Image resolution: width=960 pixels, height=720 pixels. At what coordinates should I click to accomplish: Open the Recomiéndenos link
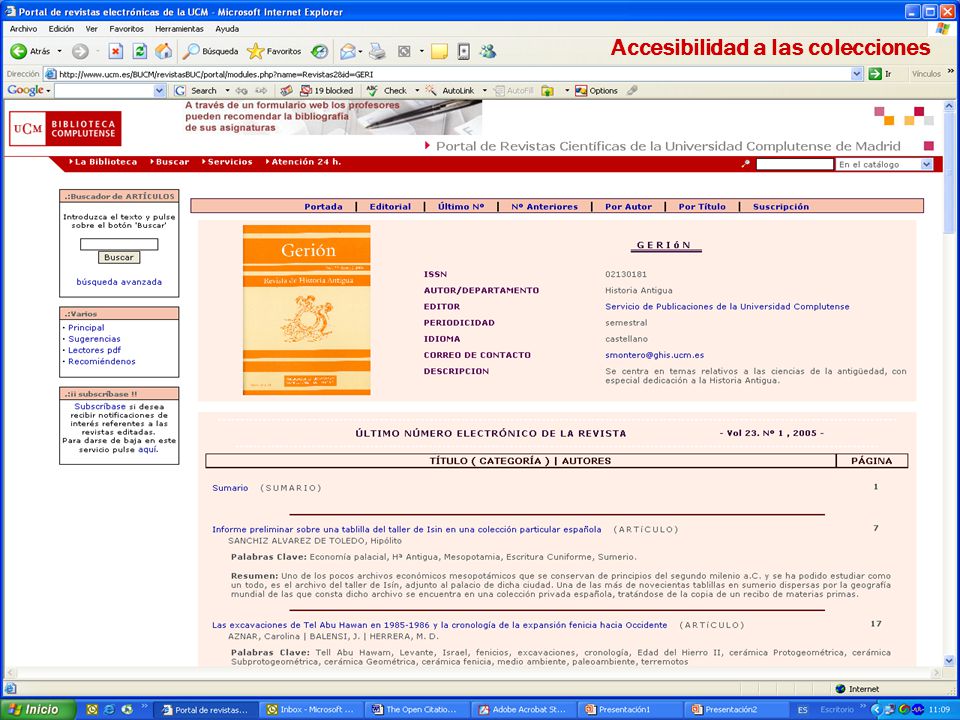[x=102, y=361]
